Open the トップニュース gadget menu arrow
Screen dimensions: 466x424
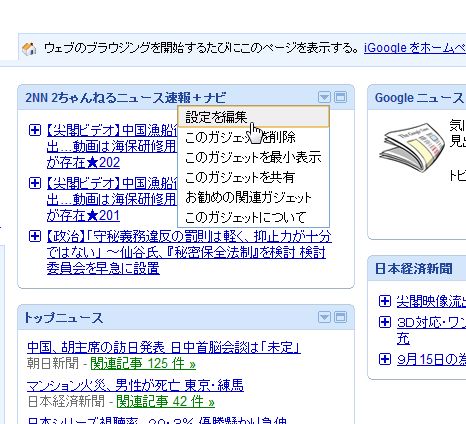[324, 317]
